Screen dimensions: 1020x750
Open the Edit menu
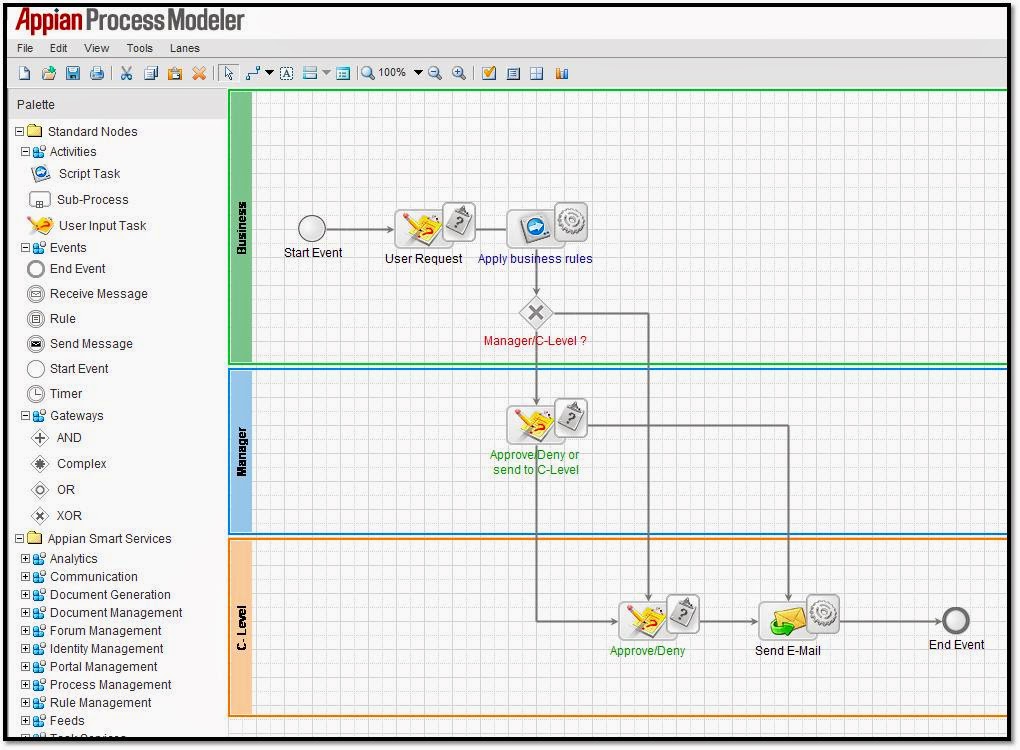[59, 48]
